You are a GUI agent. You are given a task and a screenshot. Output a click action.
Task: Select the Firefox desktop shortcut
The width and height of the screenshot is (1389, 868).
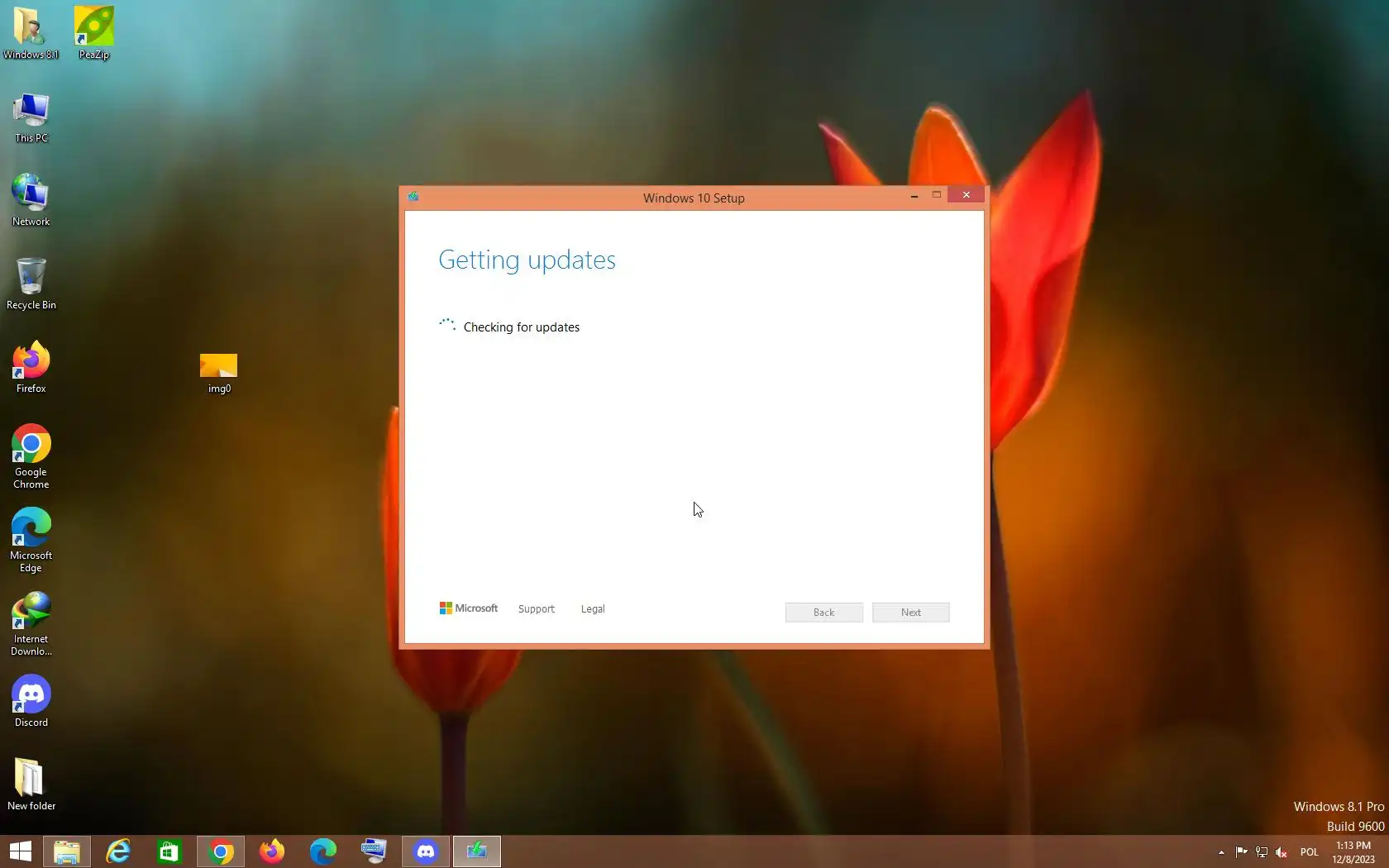pos(31,367)
